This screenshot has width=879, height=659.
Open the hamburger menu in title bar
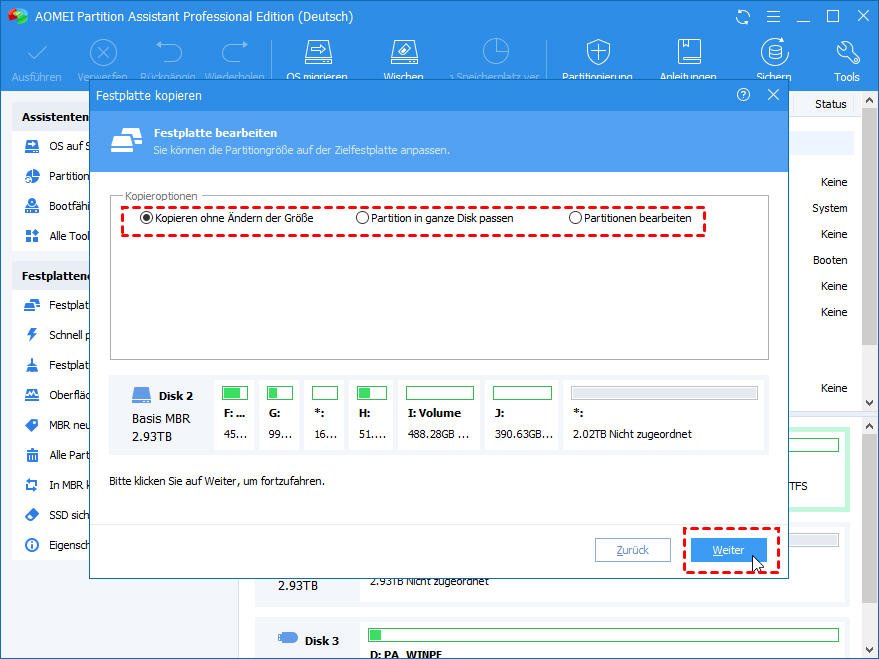point(774,17)
